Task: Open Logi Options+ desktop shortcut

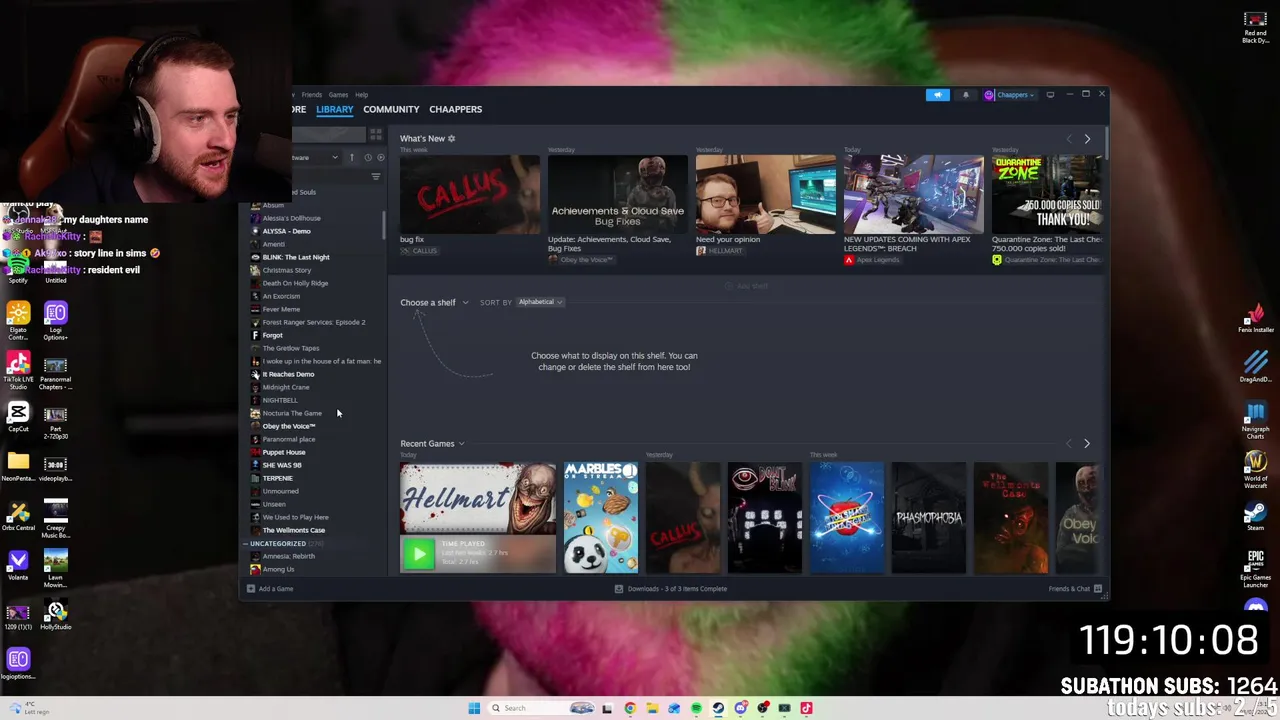Action: click(x=56, y=320)
